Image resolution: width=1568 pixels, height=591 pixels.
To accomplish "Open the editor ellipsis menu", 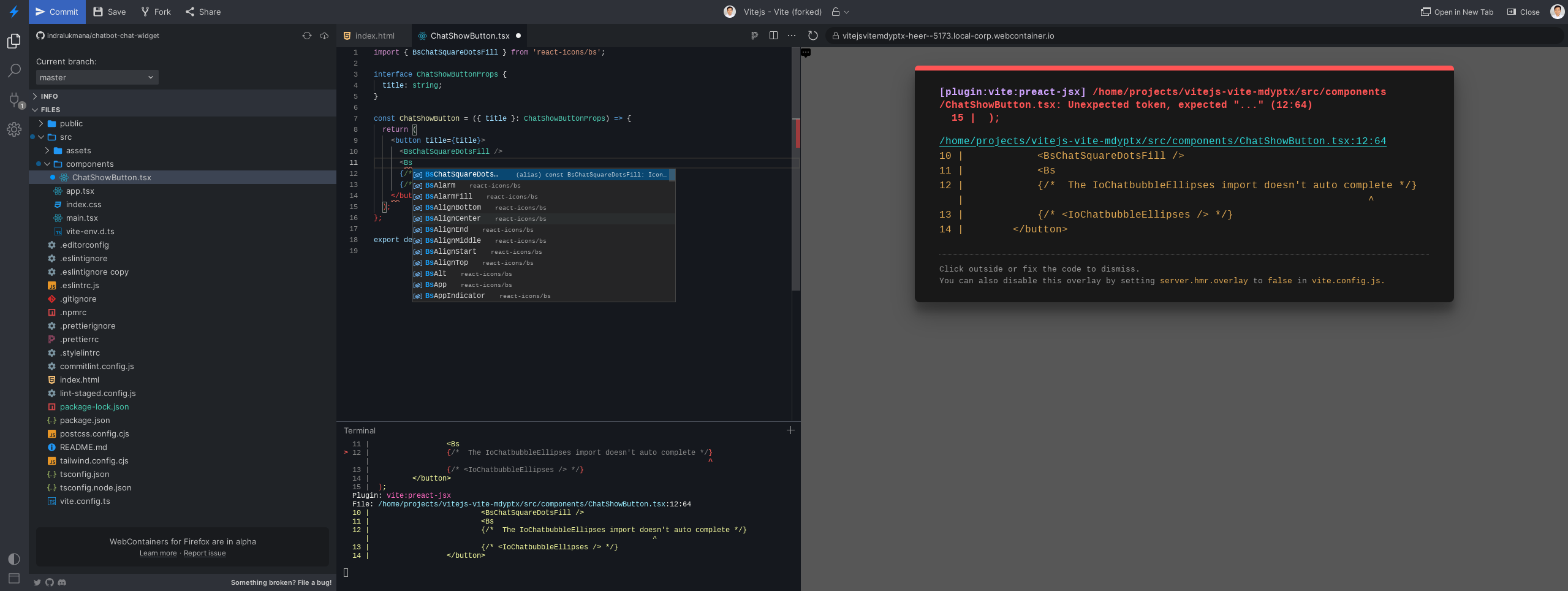I will pos(791,36).
